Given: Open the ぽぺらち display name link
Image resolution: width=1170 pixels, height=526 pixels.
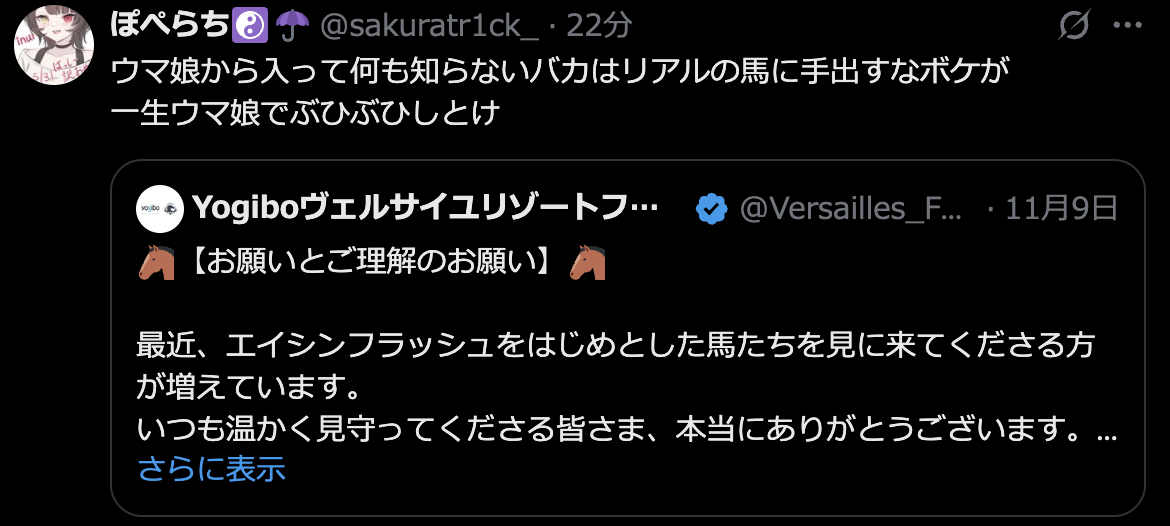Looking at the screenshot, I should pyautogui.click(x=169, y=26).
